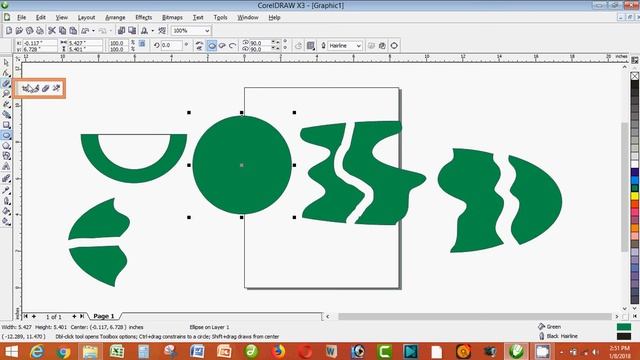Click the Print icon
The height and width of the screenshot is (360, 640).
[x=40, y=31]
